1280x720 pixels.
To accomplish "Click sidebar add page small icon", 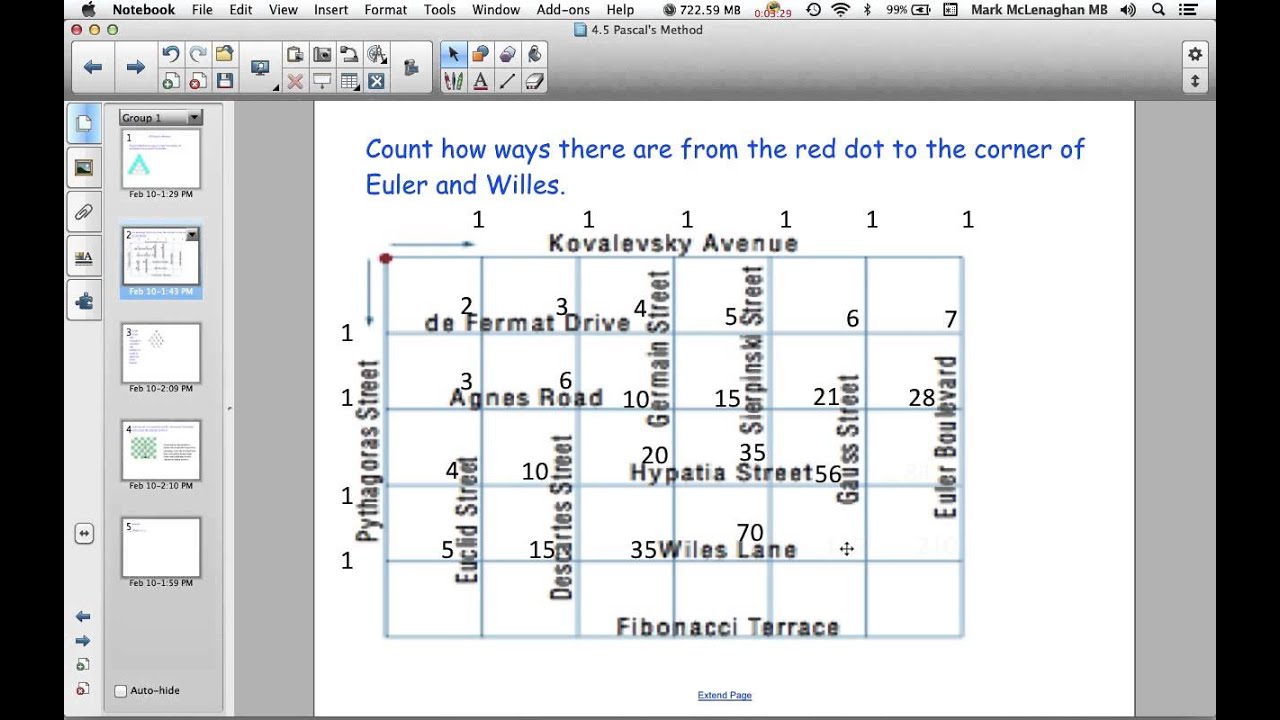I will 83,665.
